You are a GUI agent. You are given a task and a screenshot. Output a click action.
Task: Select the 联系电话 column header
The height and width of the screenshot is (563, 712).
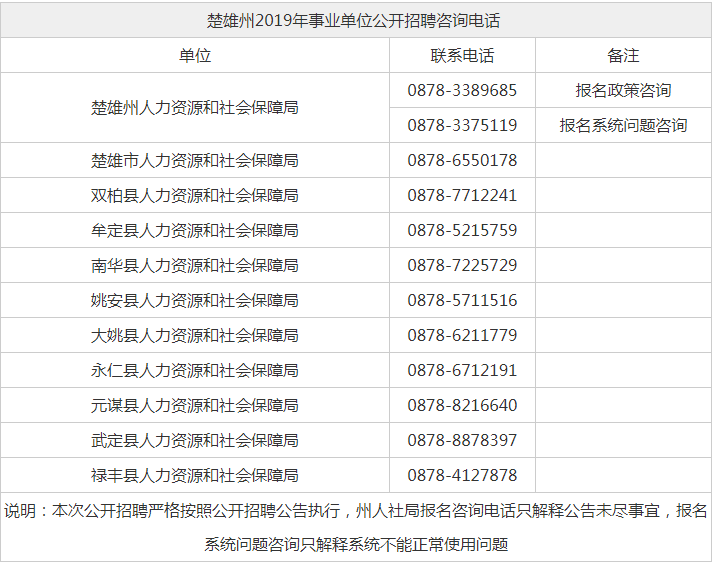click(x=462, y=55)
